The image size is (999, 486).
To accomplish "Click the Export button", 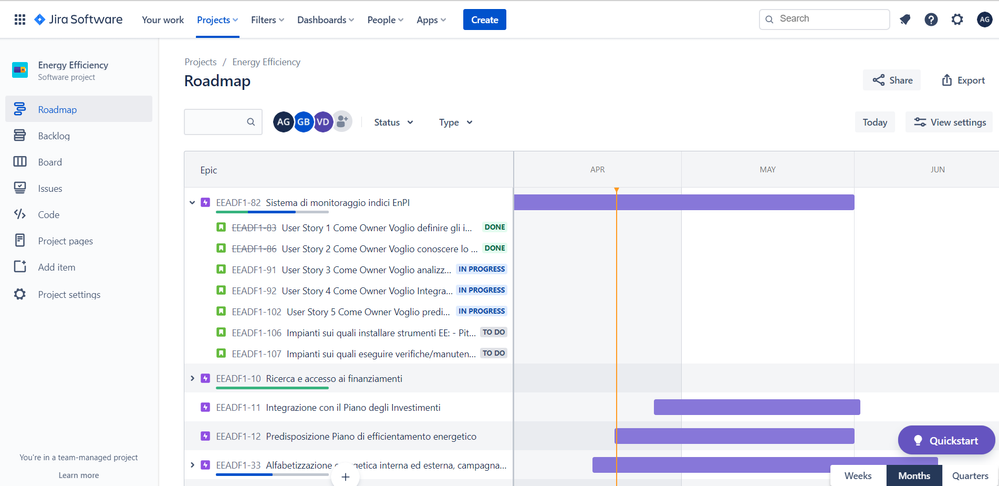I will pos(963,80).
